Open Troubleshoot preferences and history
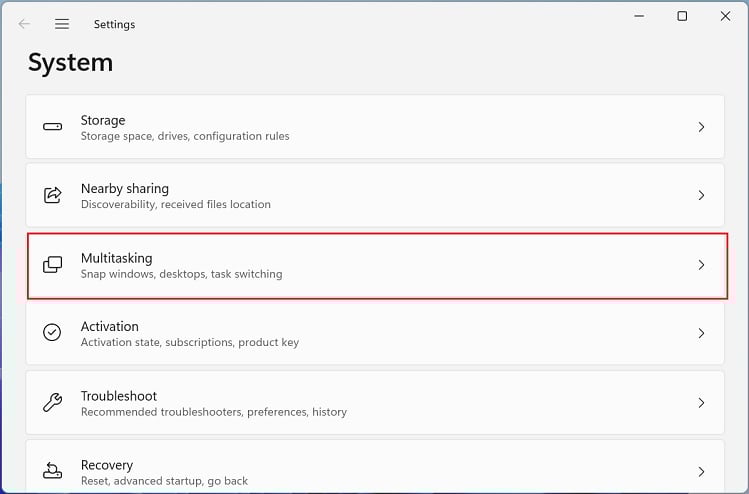Image resolution: width=749 pixels, height=494 pixels. pos(213,411)
